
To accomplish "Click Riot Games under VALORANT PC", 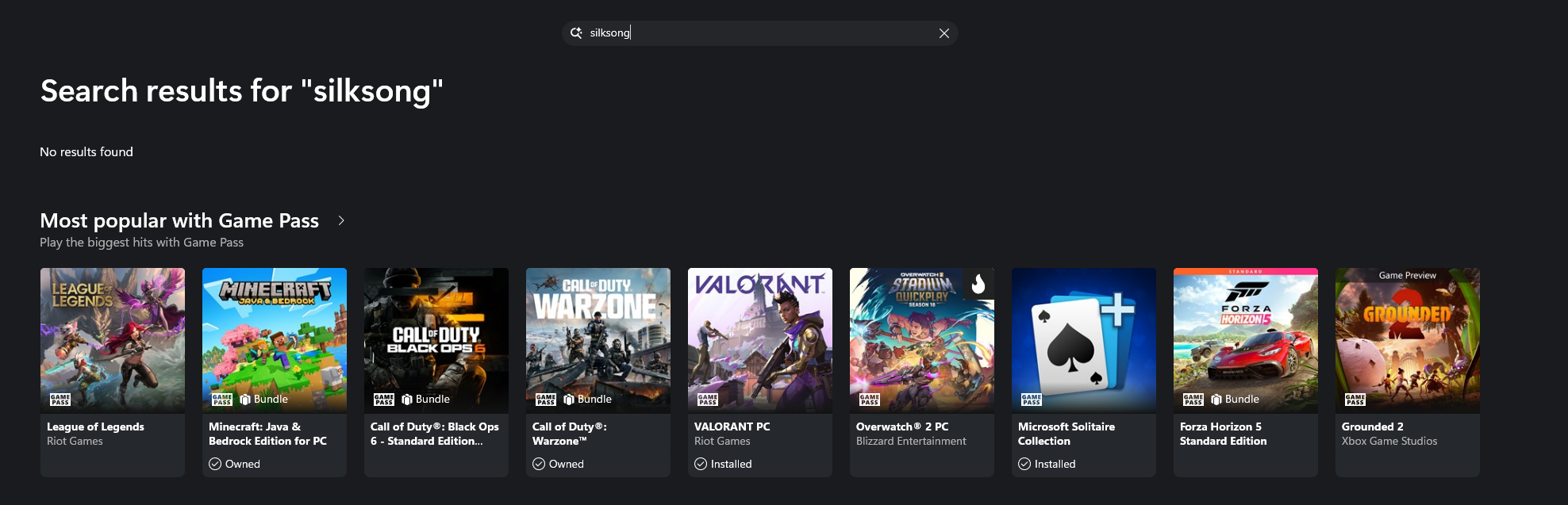I will 722,442.
